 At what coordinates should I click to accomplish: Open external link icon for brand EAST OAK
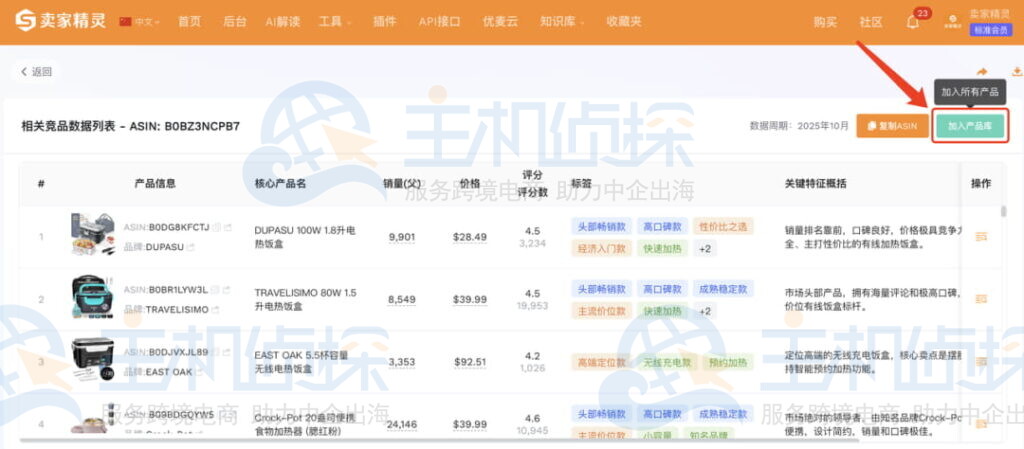pos(199,372)
